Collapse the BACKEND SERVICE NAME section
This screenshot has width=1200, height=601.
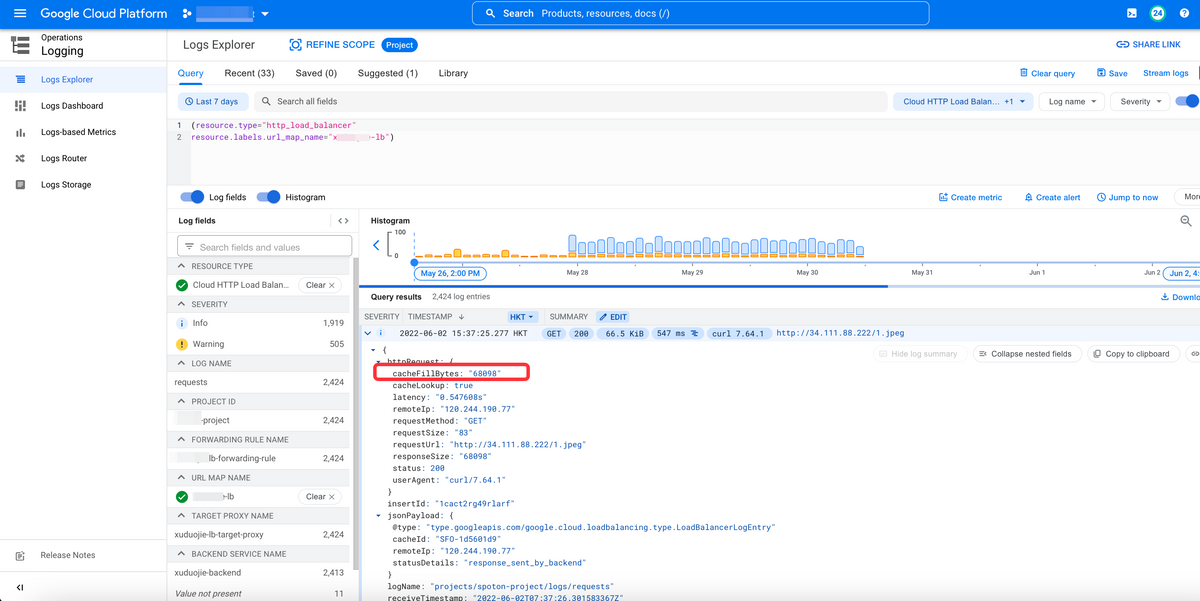tap(182, 554)
